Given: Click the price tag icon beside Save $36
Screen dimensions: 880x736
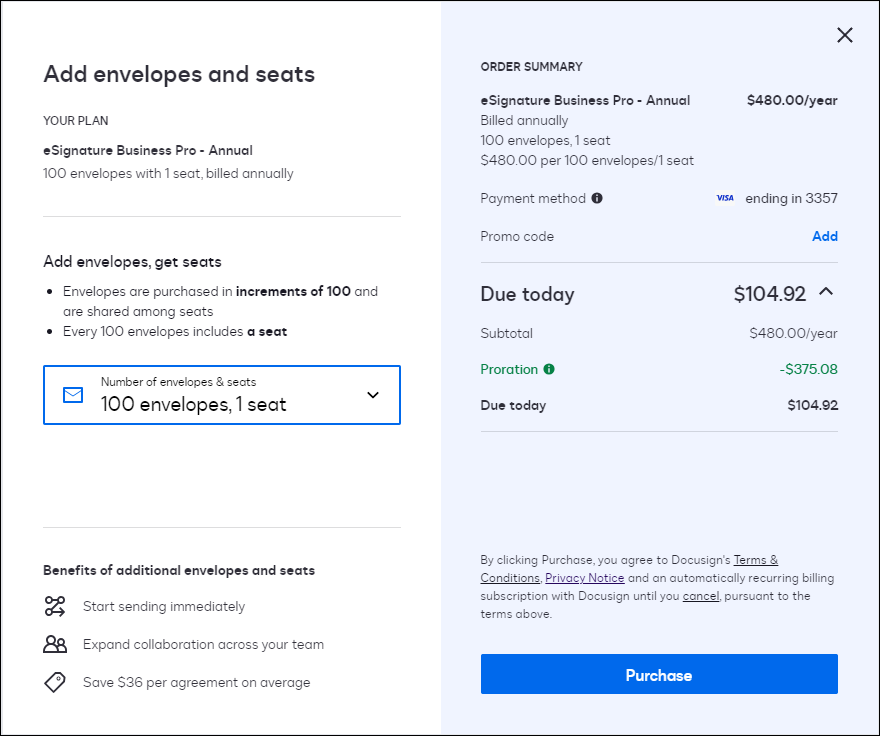Looking at the screenshot, I should (55, 682).
